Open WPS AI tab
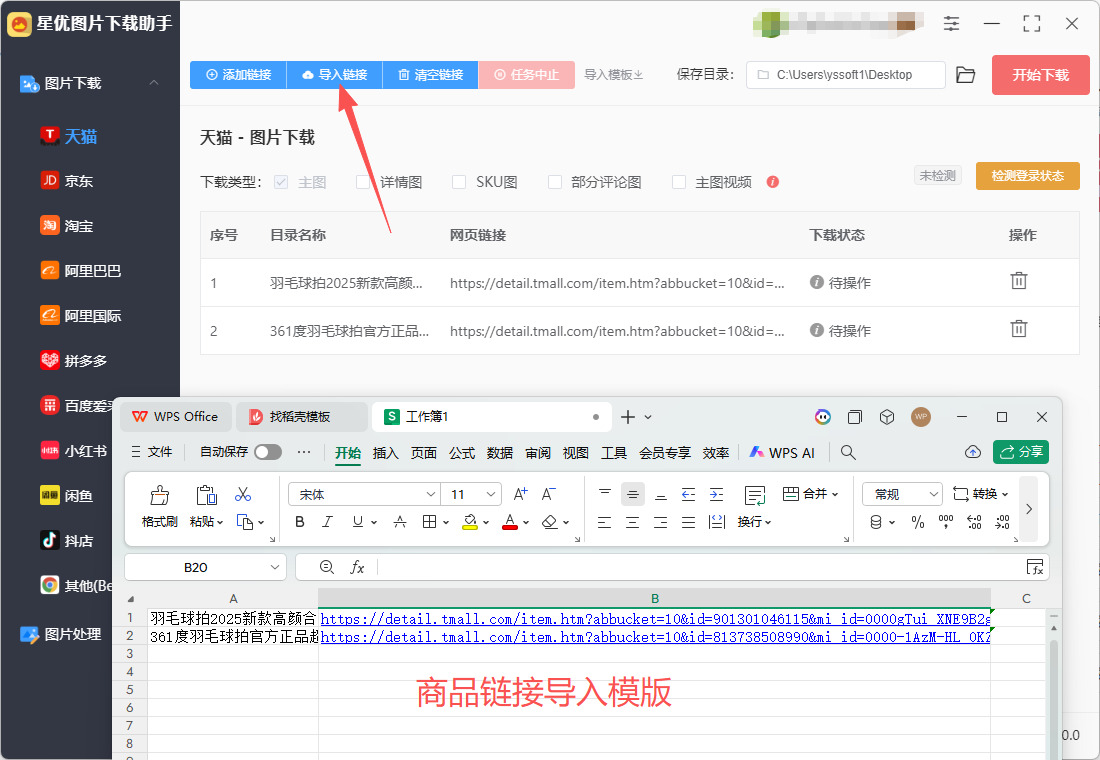 (x=782, y=453)
